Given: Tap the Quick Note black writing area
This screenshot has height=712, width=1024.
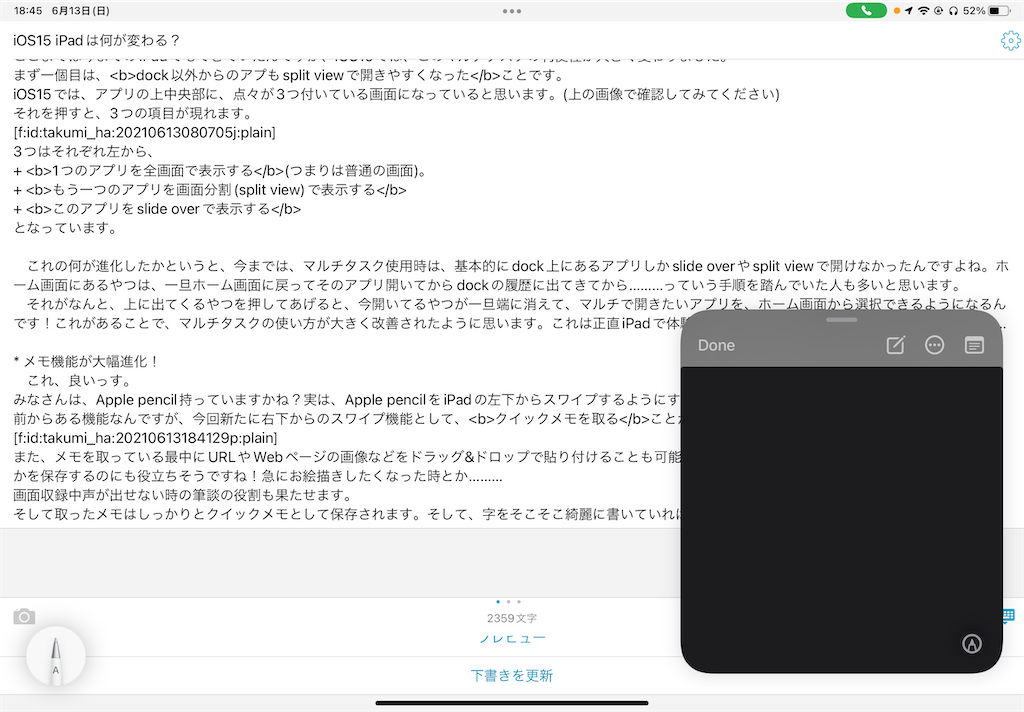Looking at the screenshot, I should (841, 519).
